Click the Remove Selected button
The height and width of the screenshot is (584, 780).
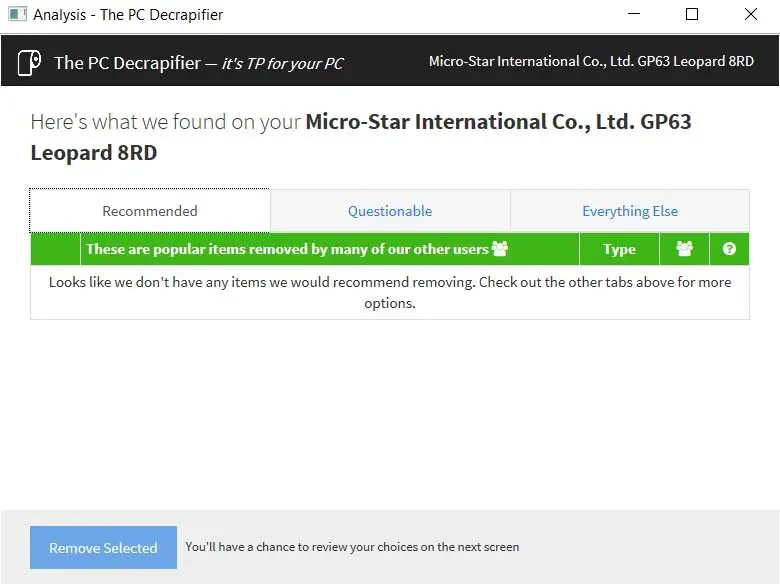[103, 547]
